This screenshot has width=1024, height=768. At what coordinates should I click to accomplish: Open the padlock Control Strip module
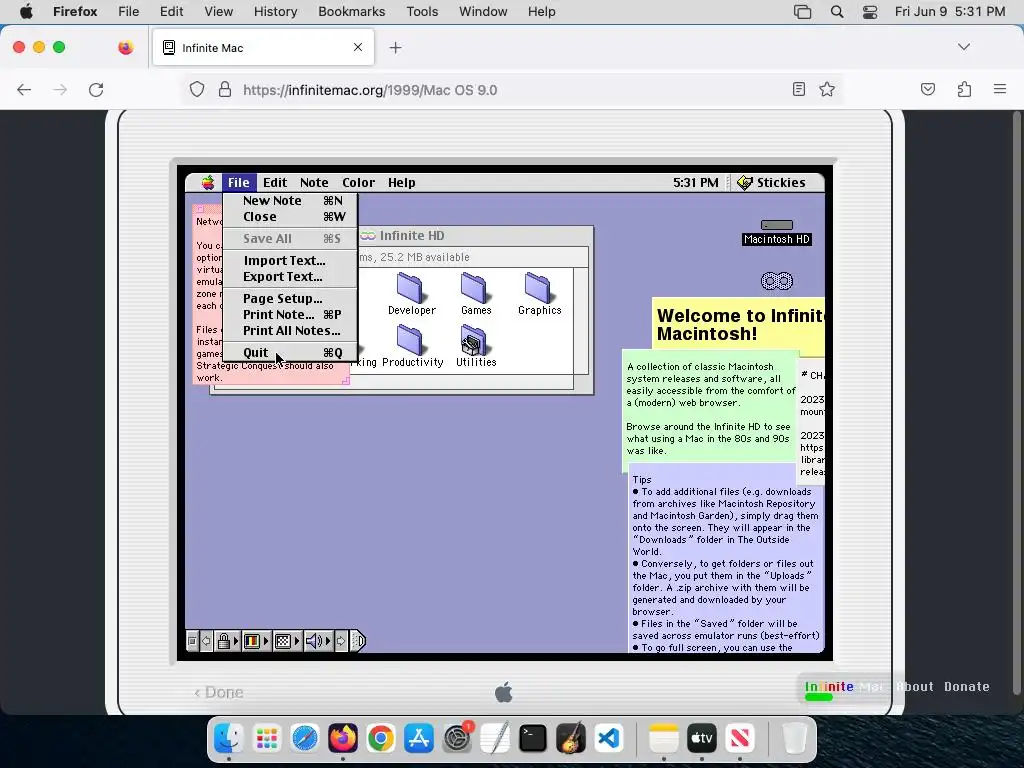pos(227,641)
